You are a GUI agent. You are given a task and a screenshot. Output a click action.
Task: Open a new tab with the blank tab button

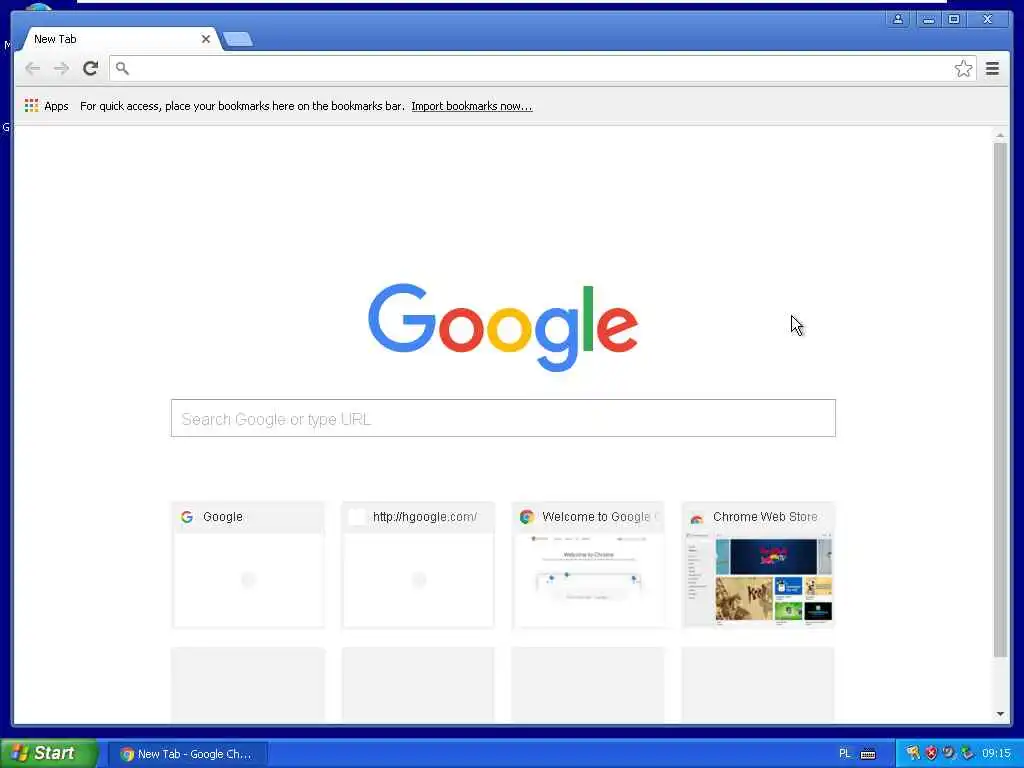tap(238, 39)
